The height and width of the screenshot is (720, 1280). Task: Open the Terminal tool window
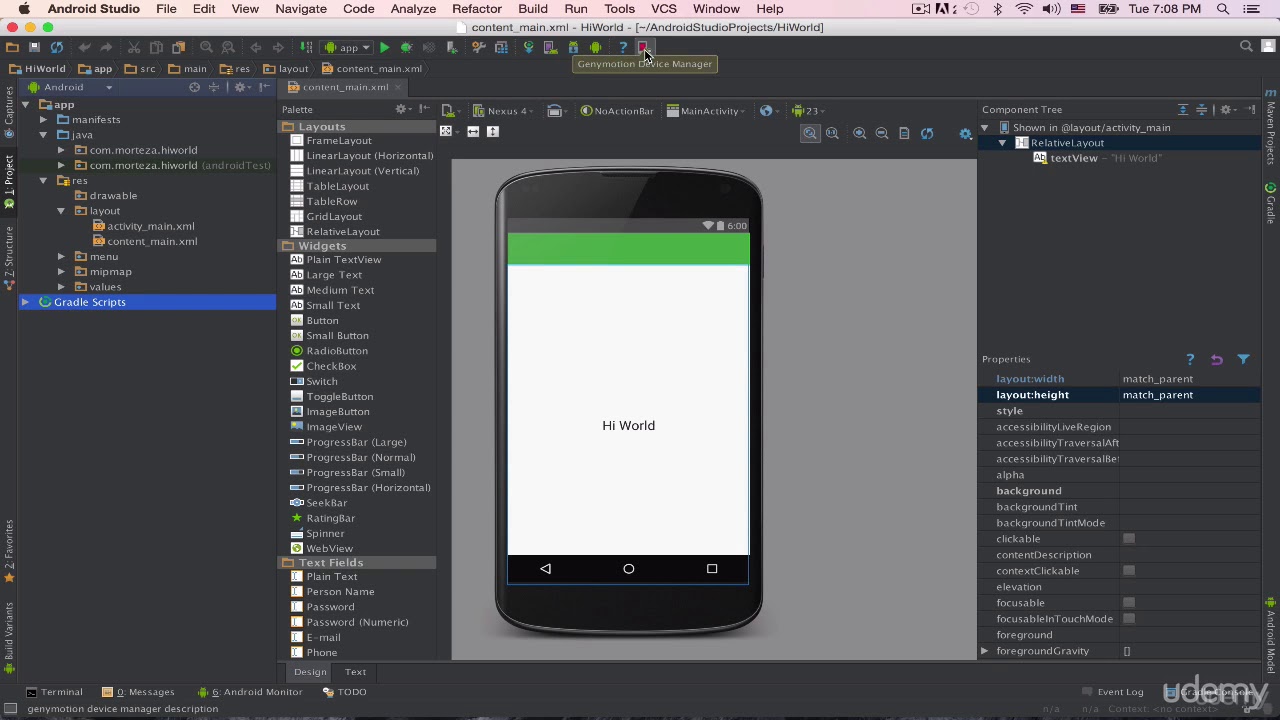point(54,692)
